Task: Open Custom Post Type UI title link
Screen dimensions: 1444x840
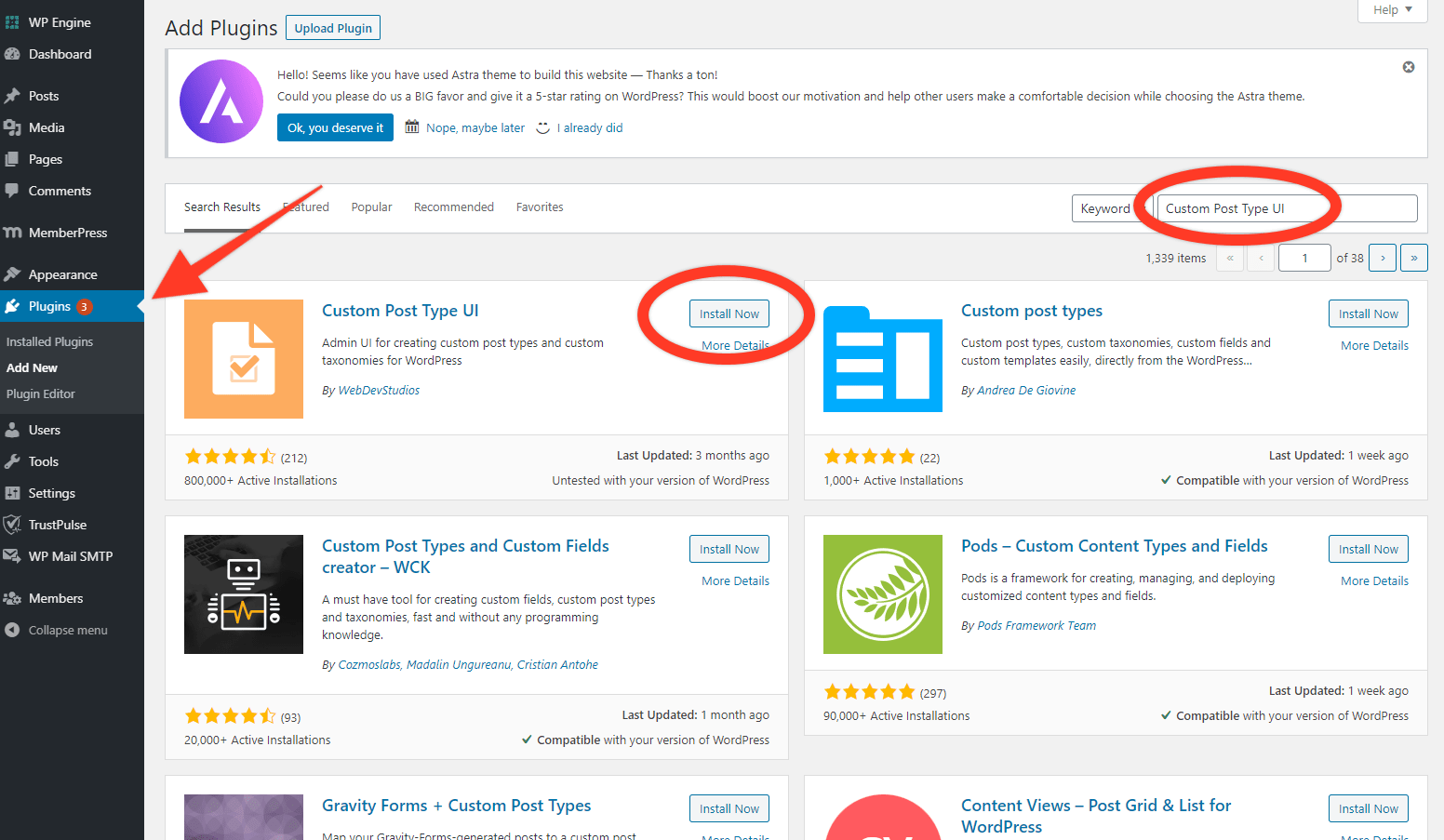Action: click(x=400, y=311)
